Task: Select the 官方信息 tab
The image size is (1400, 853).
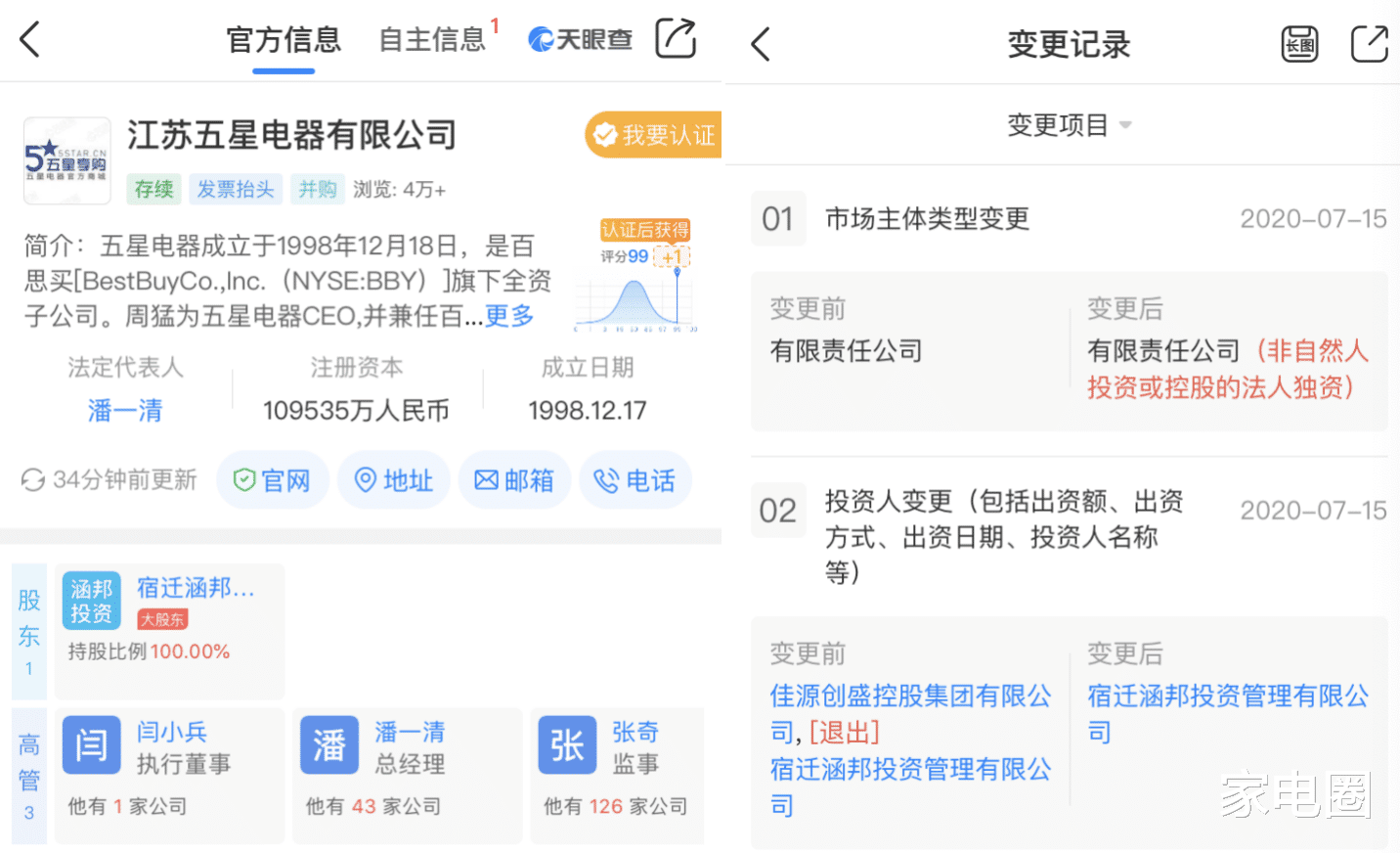Action: point(283,39)
